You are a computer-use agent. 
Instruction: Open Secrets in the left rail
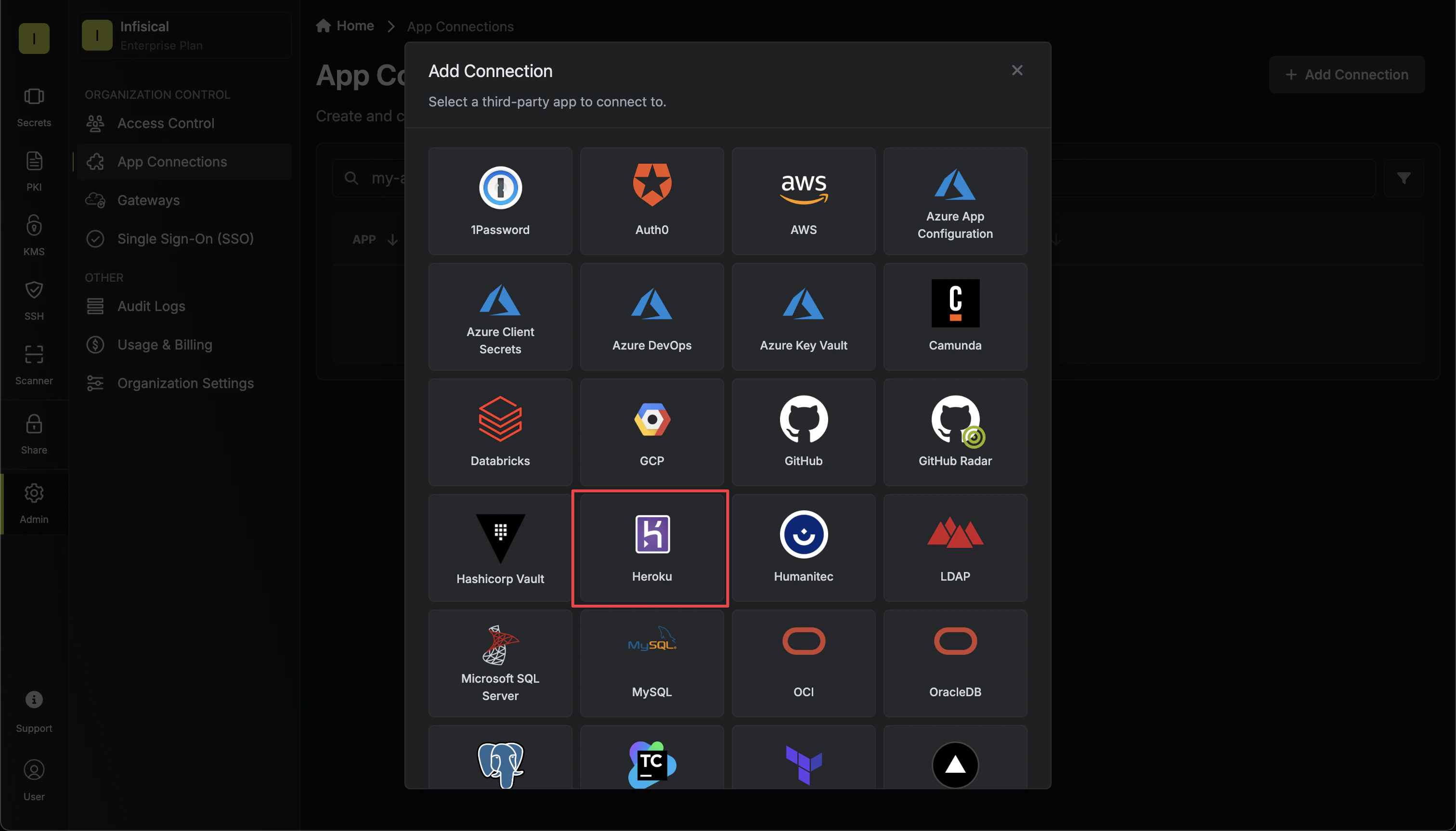[x=34, y=107]
